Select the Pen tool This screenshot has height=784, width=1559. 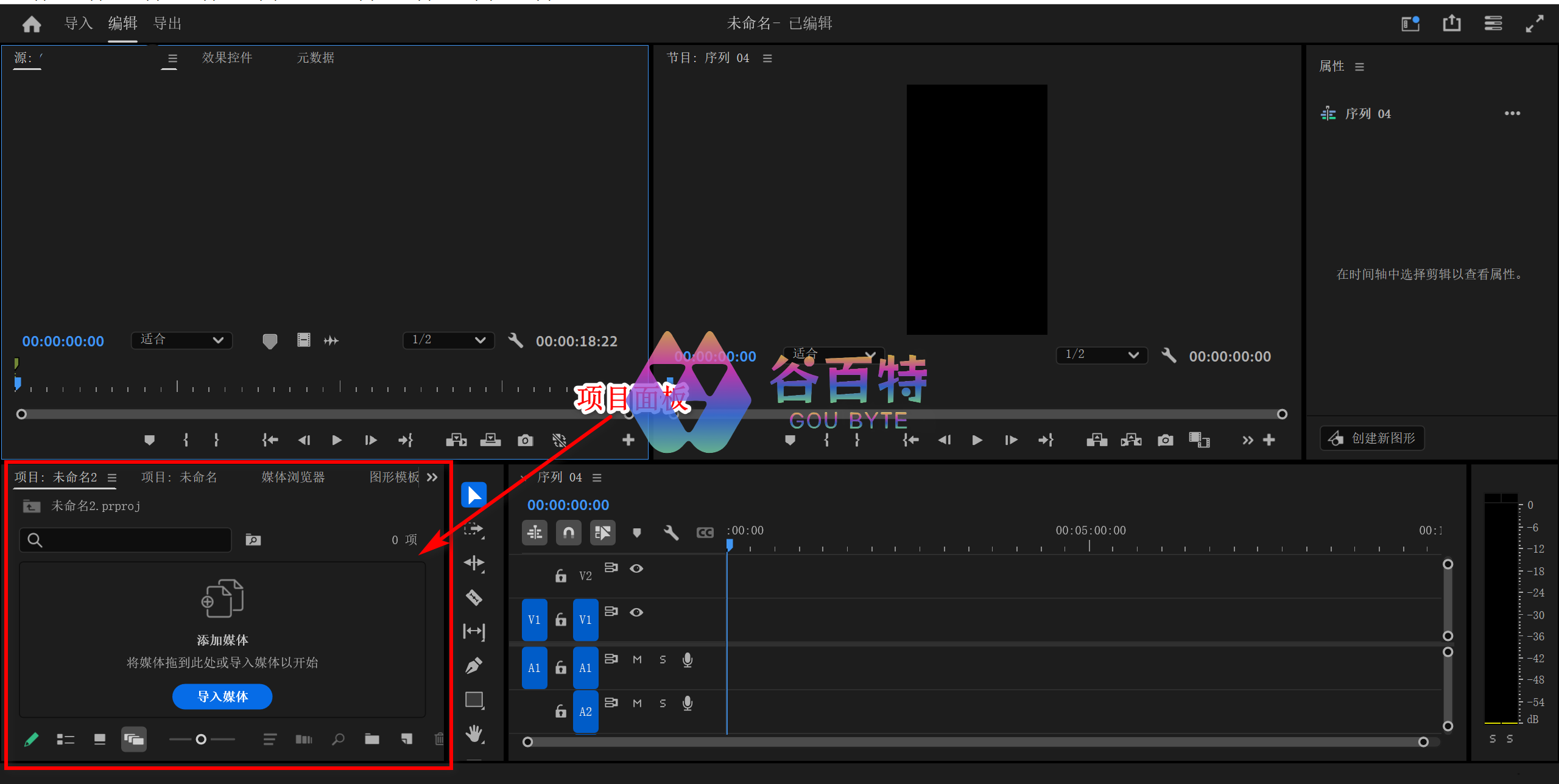pos(474,665)
